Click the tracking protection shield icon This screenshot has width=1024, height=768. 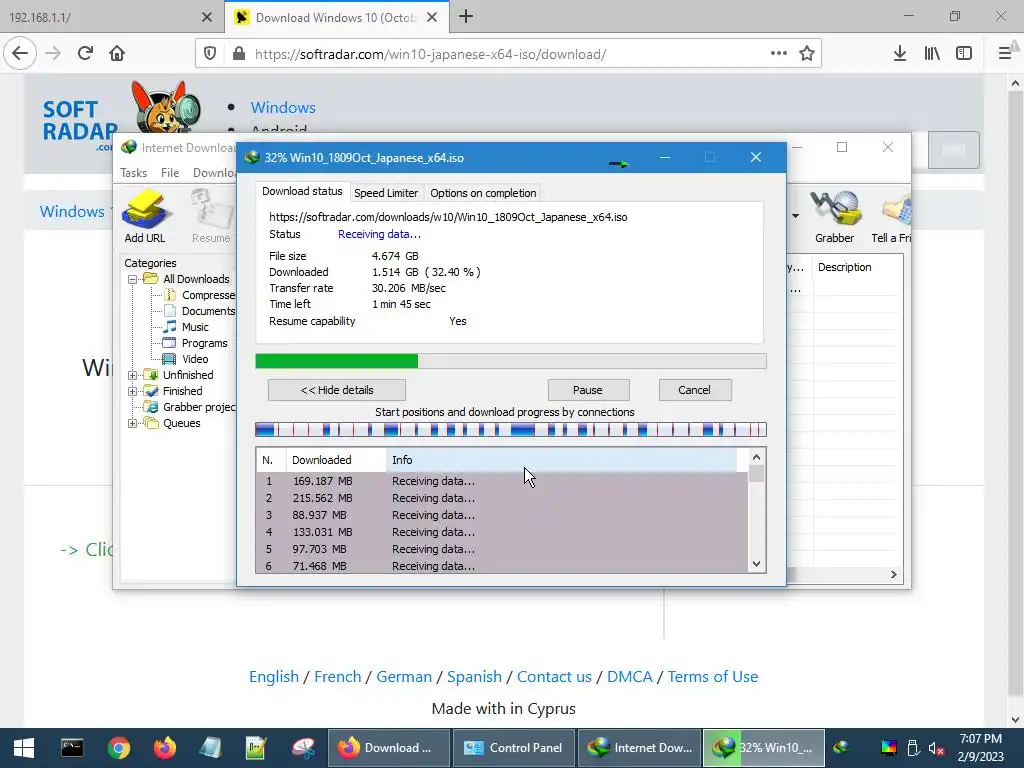210,53
